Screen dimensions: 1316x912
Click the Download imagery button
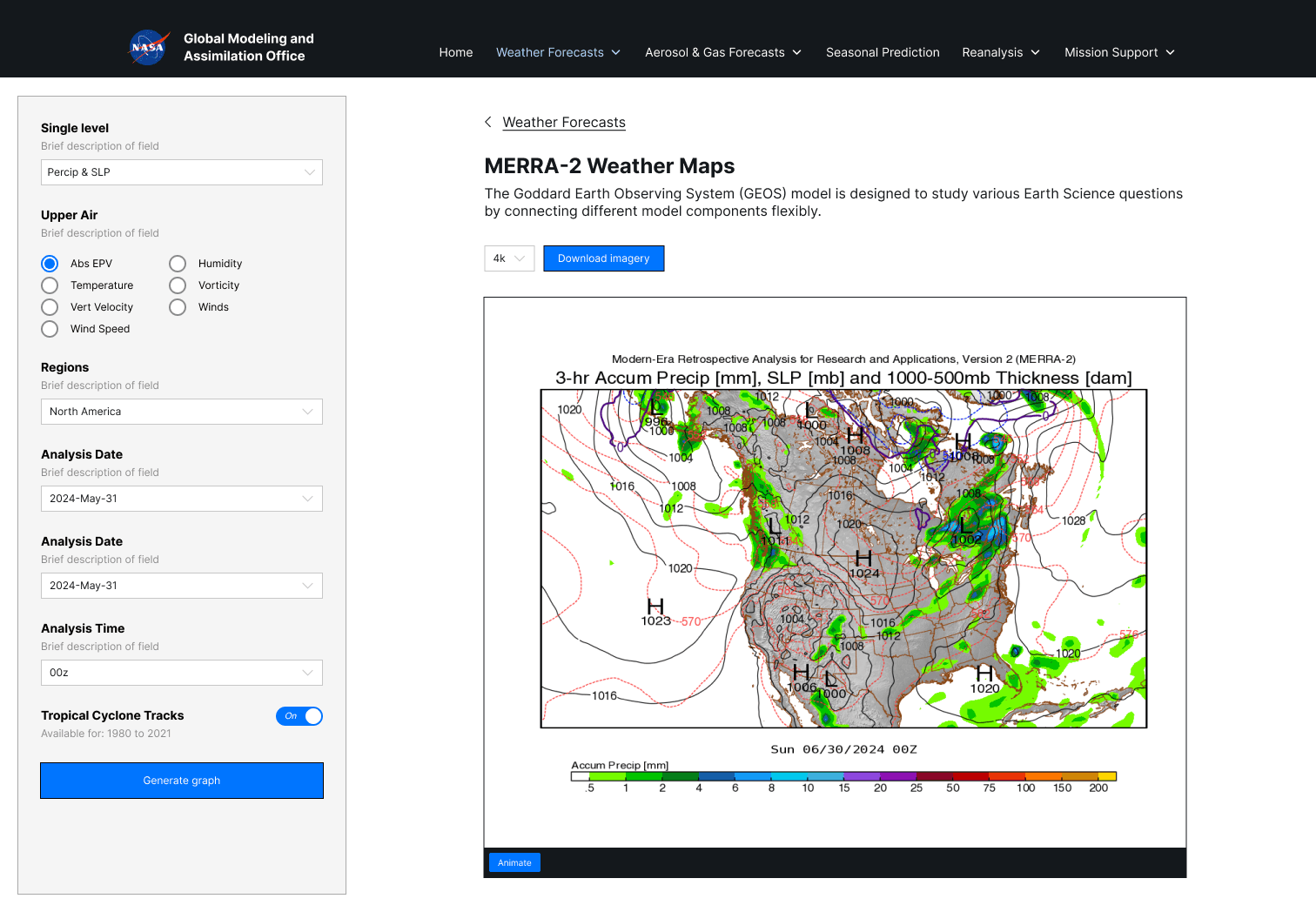(x=604, y=258)
